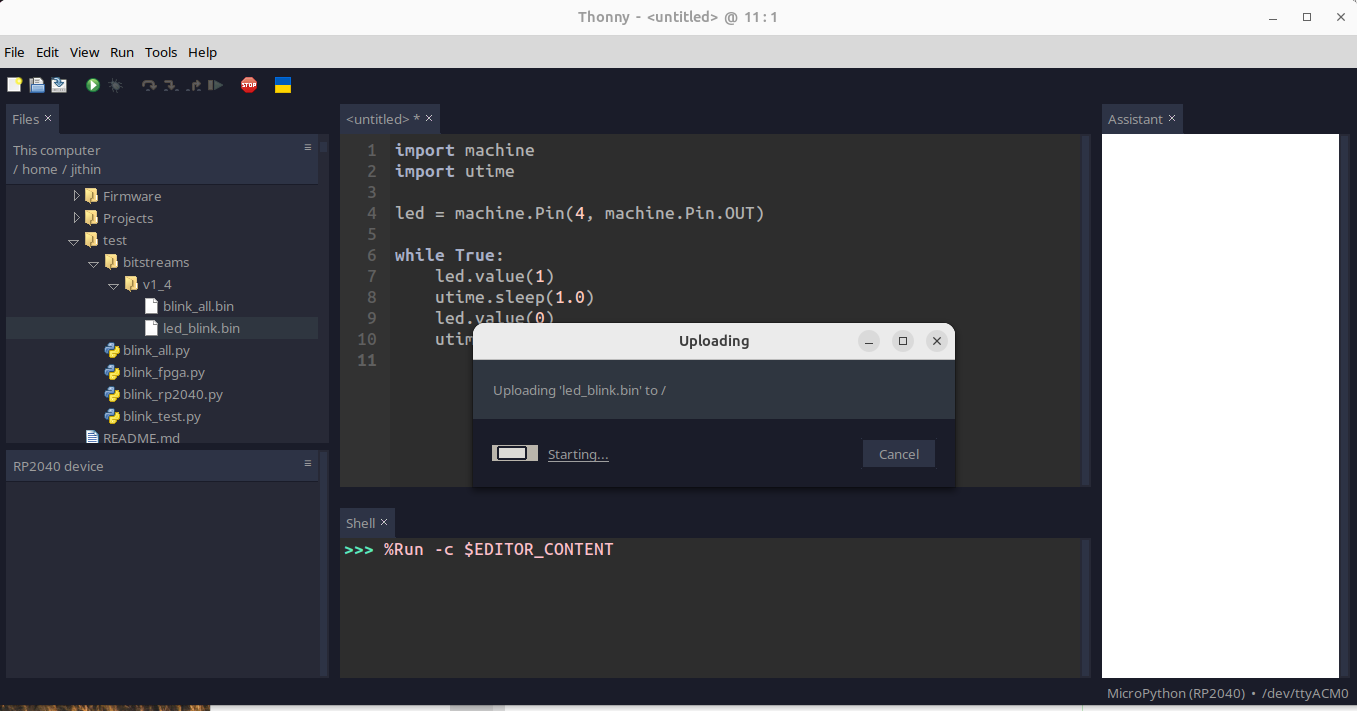Collapse the v1_4 folder
The height and width of the screenshot is (711, 1357).
tap(113, 285)
